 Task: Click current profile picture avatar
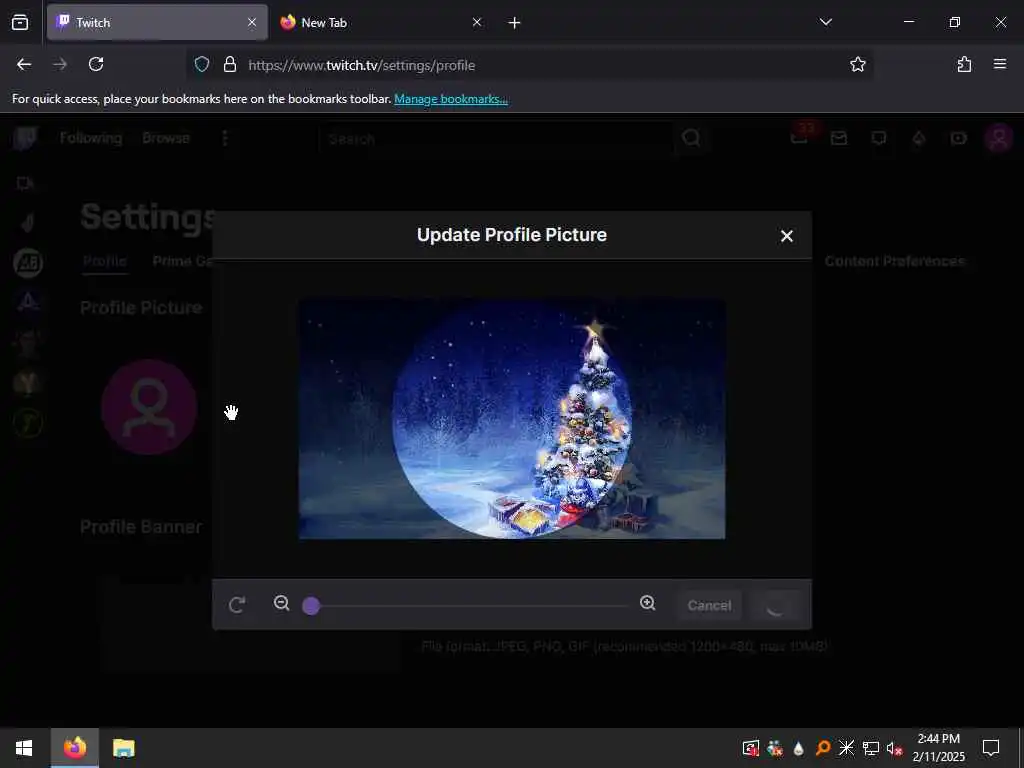click(149, 407)
